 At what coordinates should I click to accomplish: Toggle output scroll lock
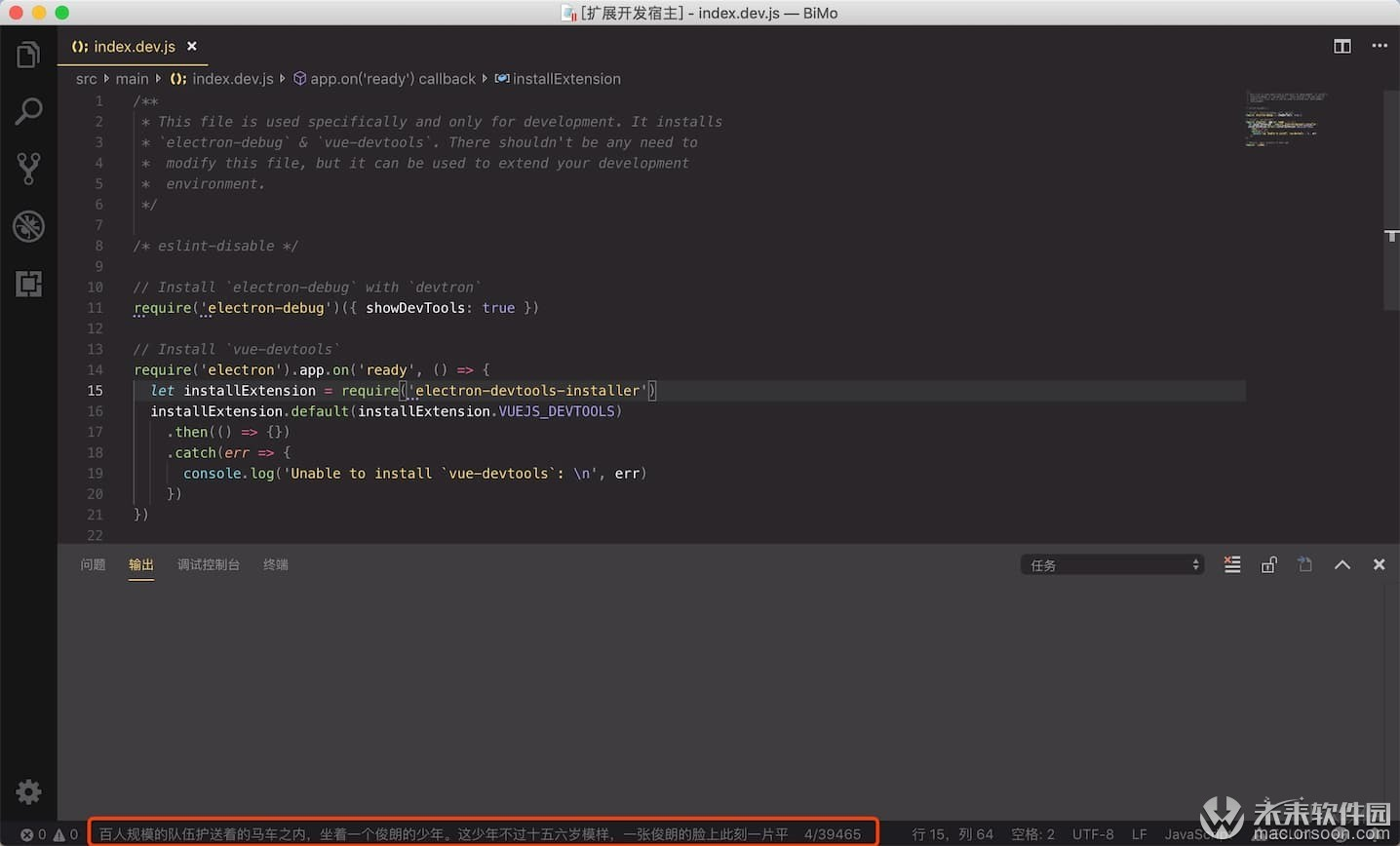point(1268,564)
